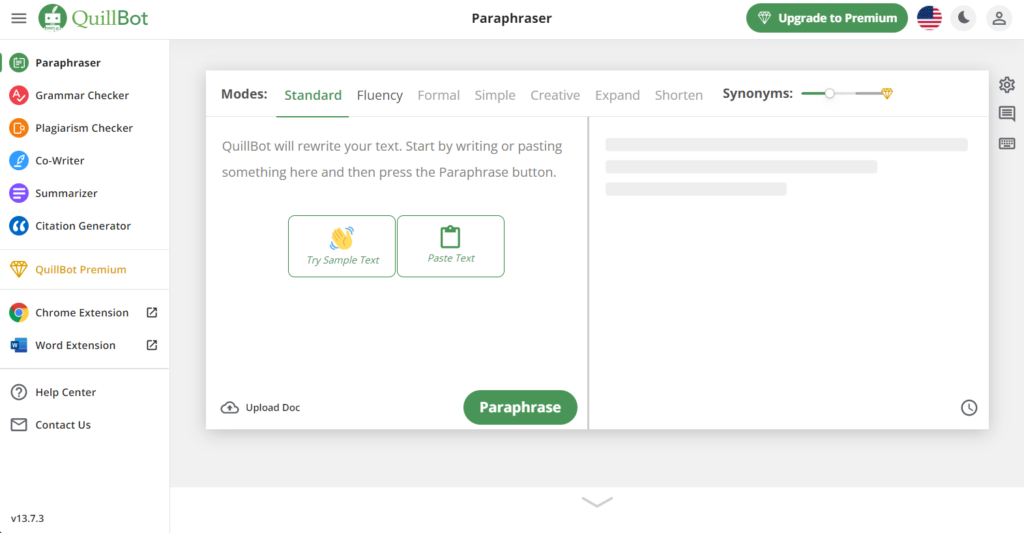The height and width of the screenshot is (533, 1024).
Task: Open Citation Generator label in sidebar
Action: [x=83, y=226]
